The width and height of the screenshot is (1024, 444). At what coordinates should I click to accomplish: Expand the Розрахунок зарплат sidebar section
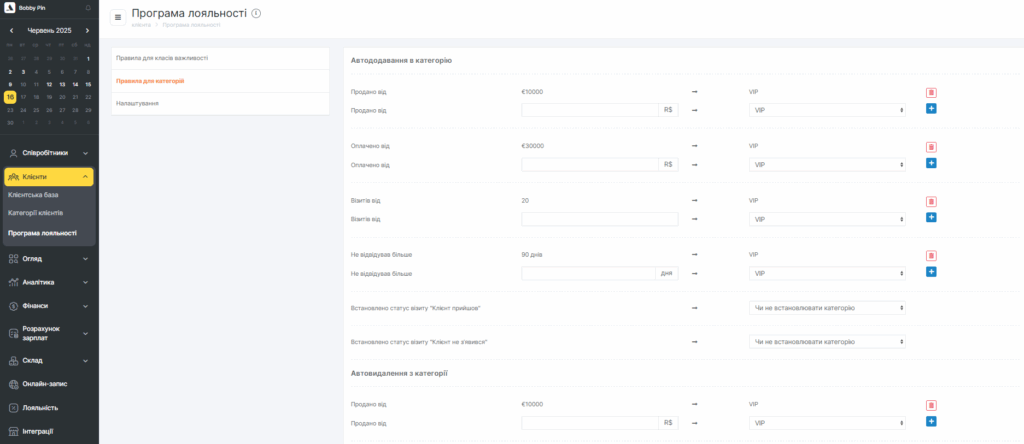click(x=49, y=333)
